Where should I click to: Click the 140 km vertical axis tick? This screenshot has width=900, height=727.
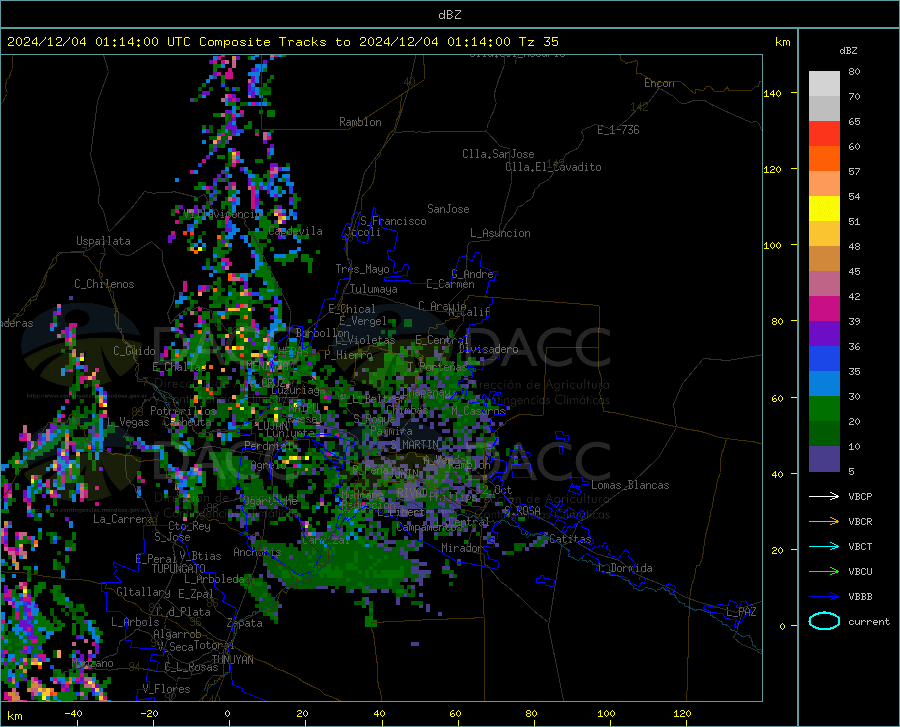tap(773, 93)
